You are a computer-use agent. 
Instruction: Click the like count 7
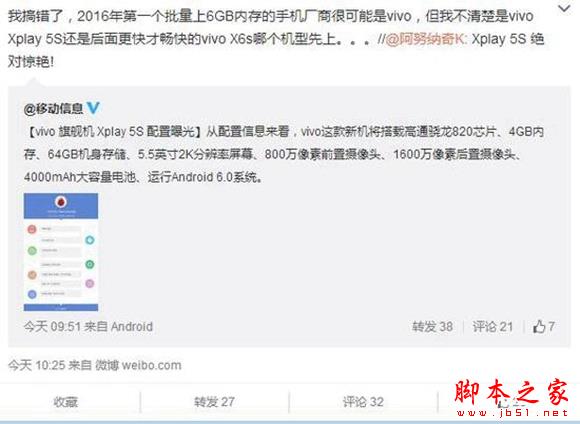pos(551,326)
